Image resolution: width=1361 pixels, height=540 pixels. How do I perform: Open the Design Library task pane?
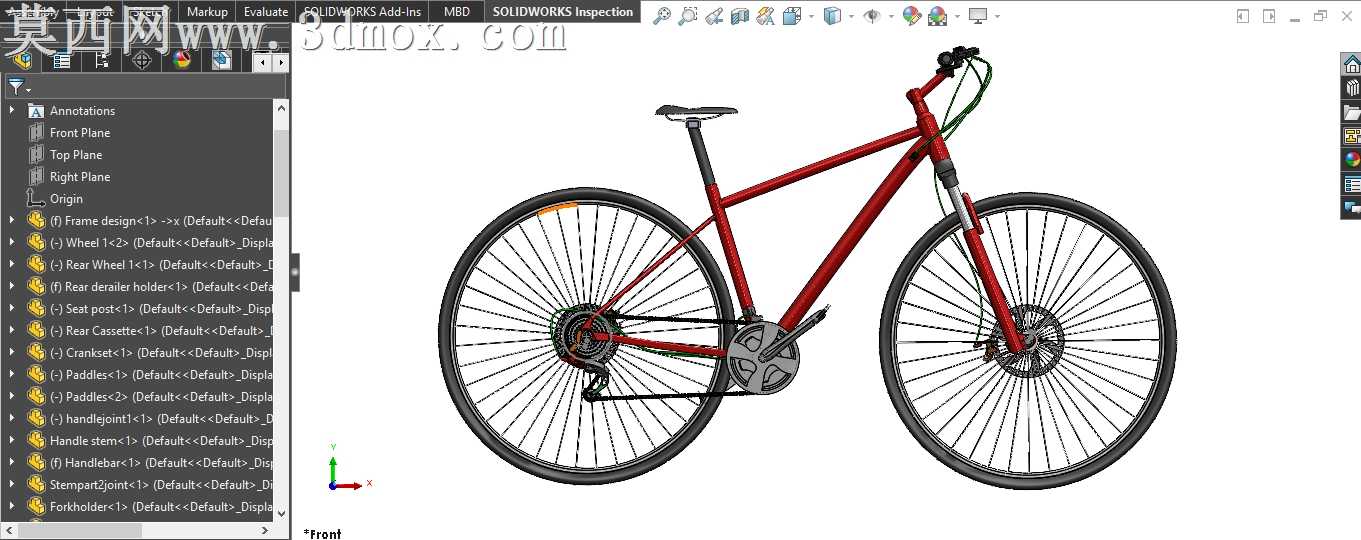(x=1351, y=88)
